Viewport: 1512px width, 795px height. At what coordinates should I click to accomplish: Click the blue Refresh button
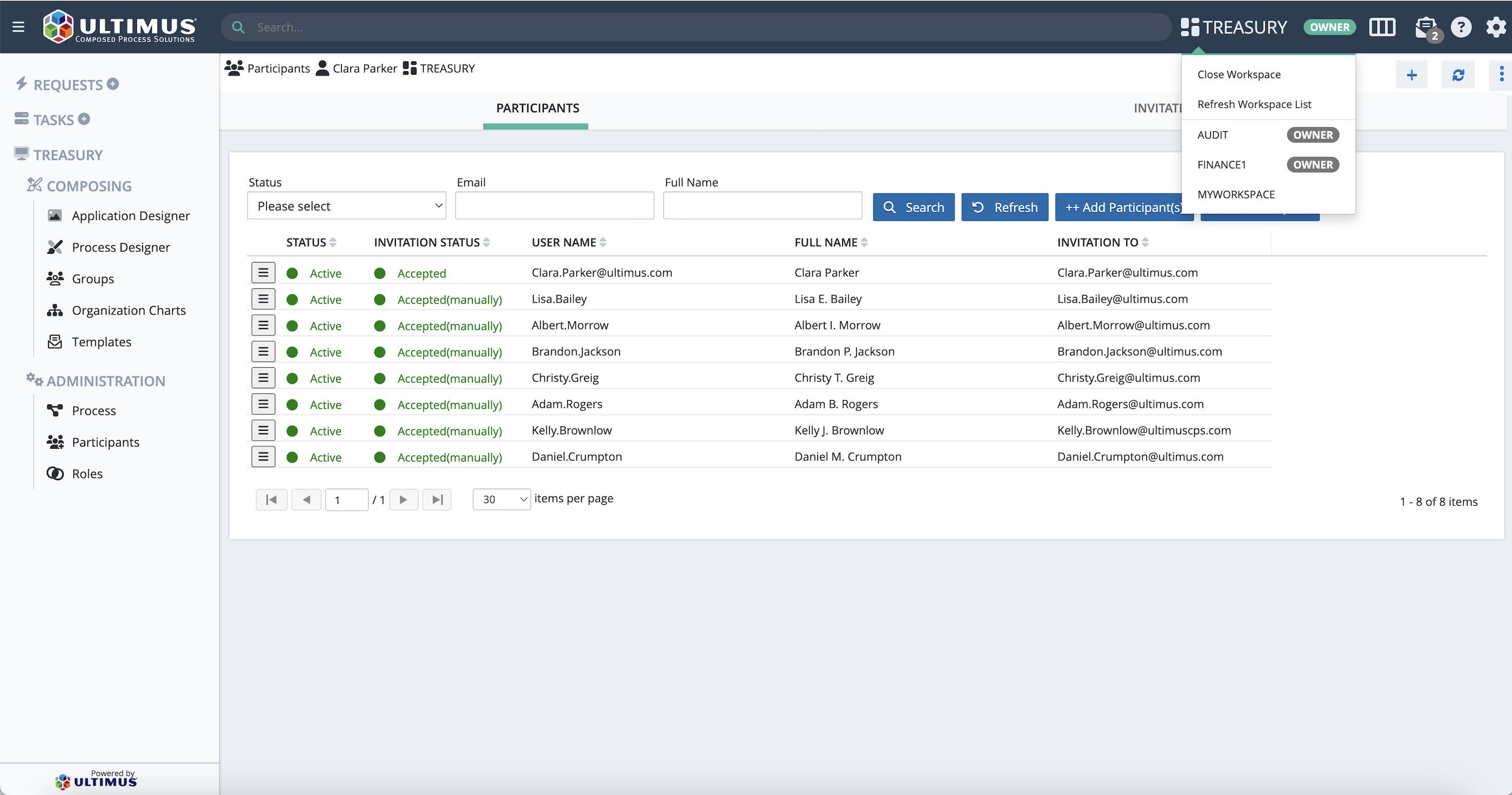tap(1004, 207)
